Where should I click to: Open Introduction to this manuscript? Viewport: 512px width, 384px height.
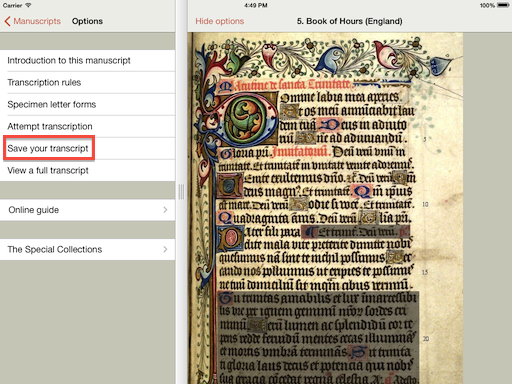[x=87, y=60]
